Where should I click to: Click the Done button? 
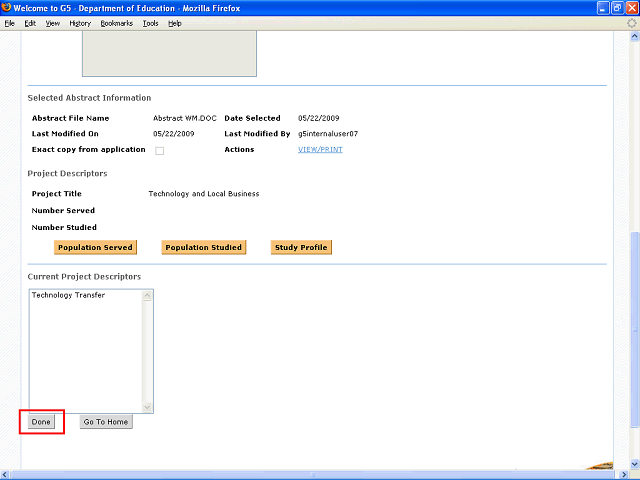tap(41, 422)
